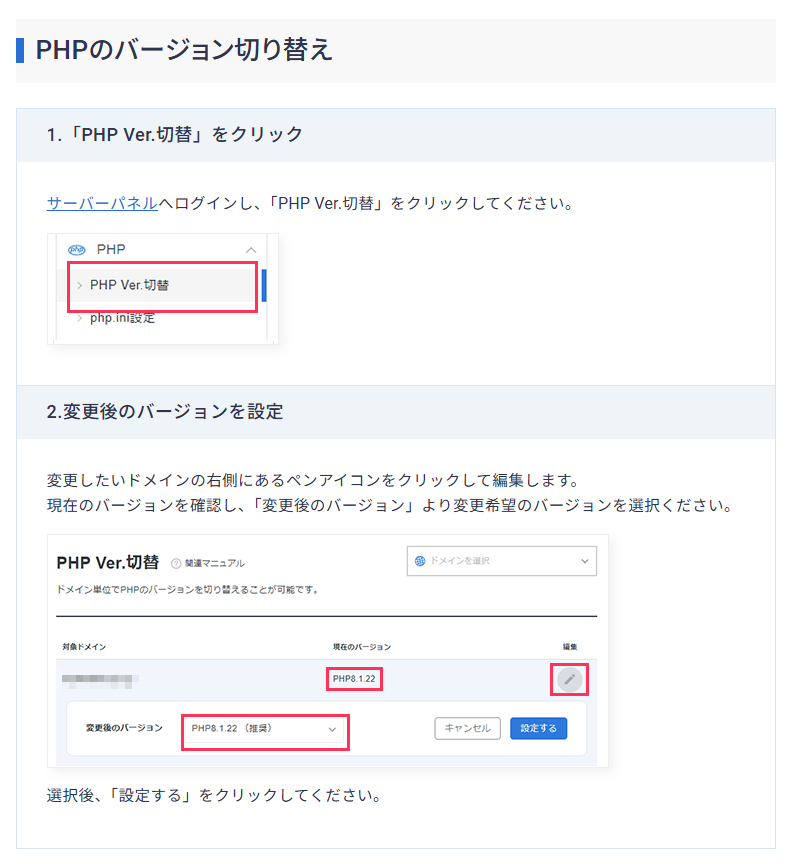Viewport: 796px width, 864px height.
Task: Click the arrow beside PHP Ver.切替
Action: click(80, 286)
